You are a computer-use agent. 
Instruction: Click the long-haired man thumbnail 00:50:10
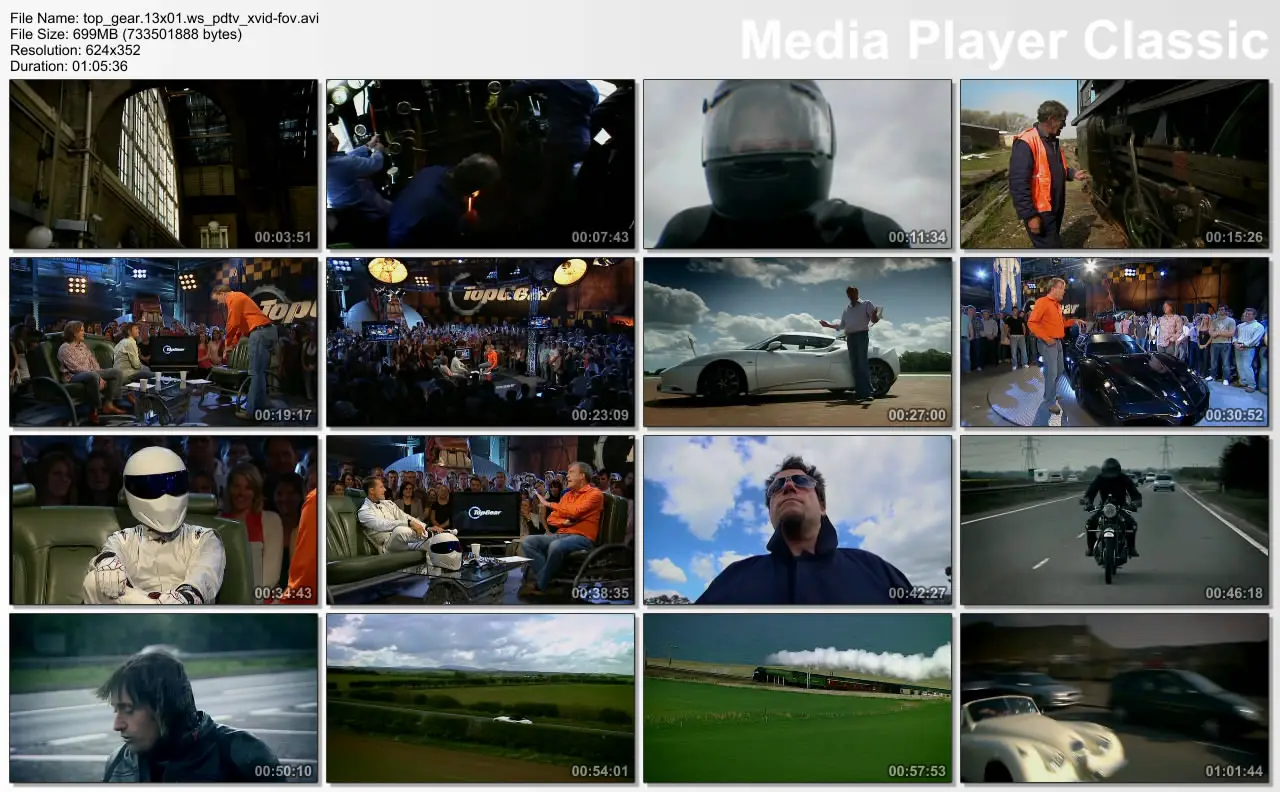tap(164, 698)
